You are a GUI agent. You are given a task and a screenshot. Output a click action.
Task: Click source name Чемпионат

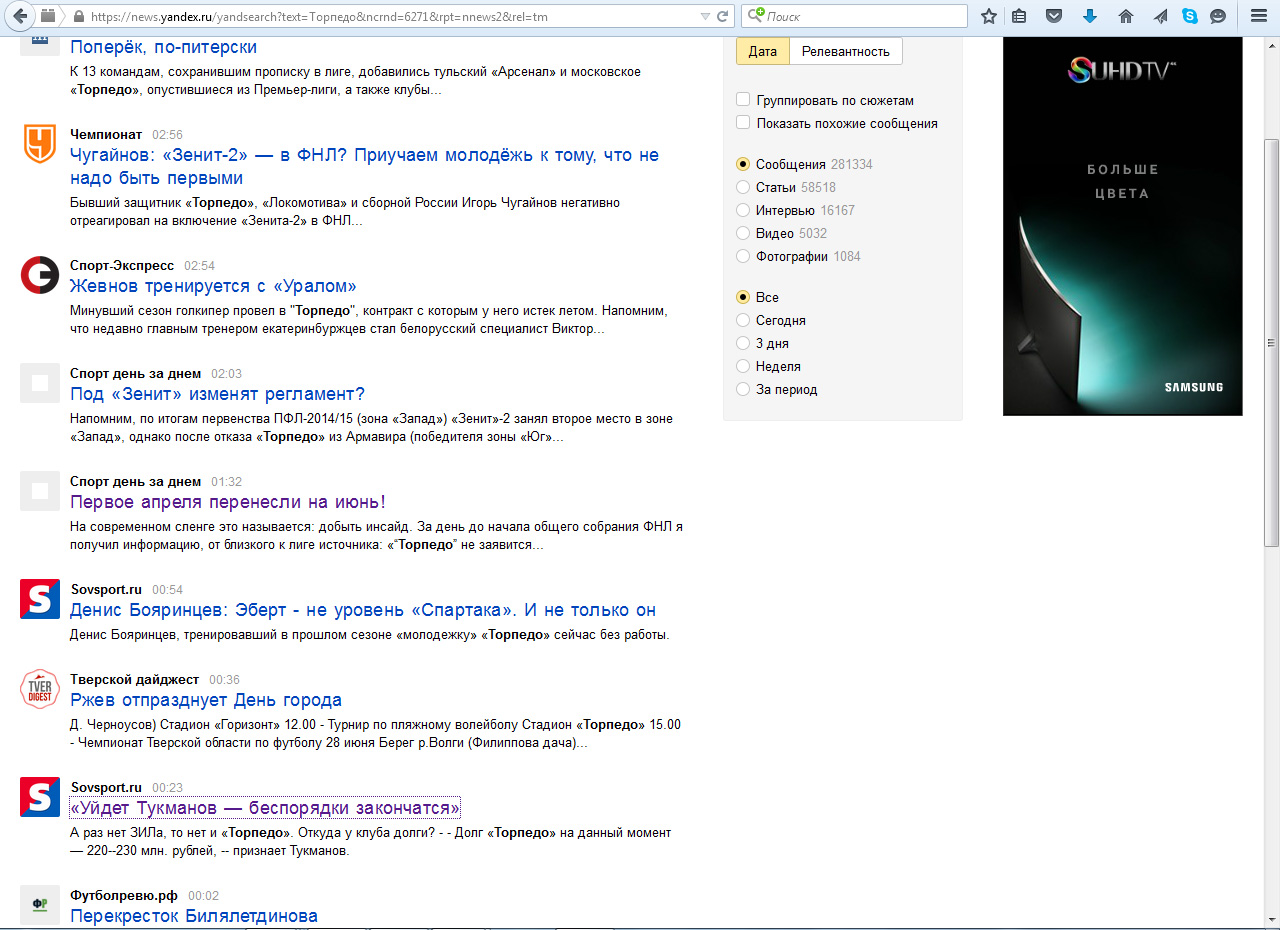(x=106, y=134)
